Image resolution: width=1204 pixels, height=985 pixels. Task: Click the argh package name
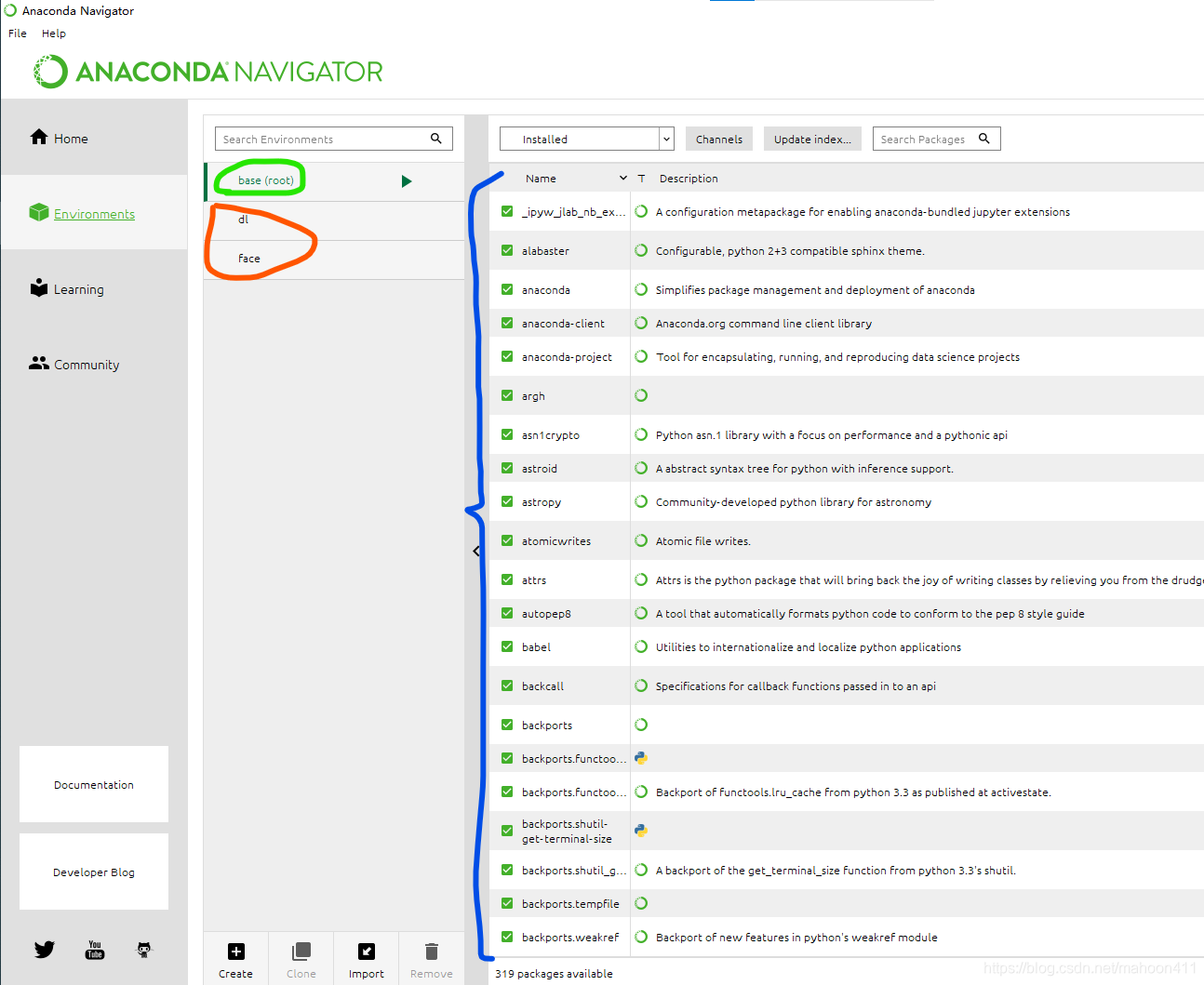tap(533, 395)
